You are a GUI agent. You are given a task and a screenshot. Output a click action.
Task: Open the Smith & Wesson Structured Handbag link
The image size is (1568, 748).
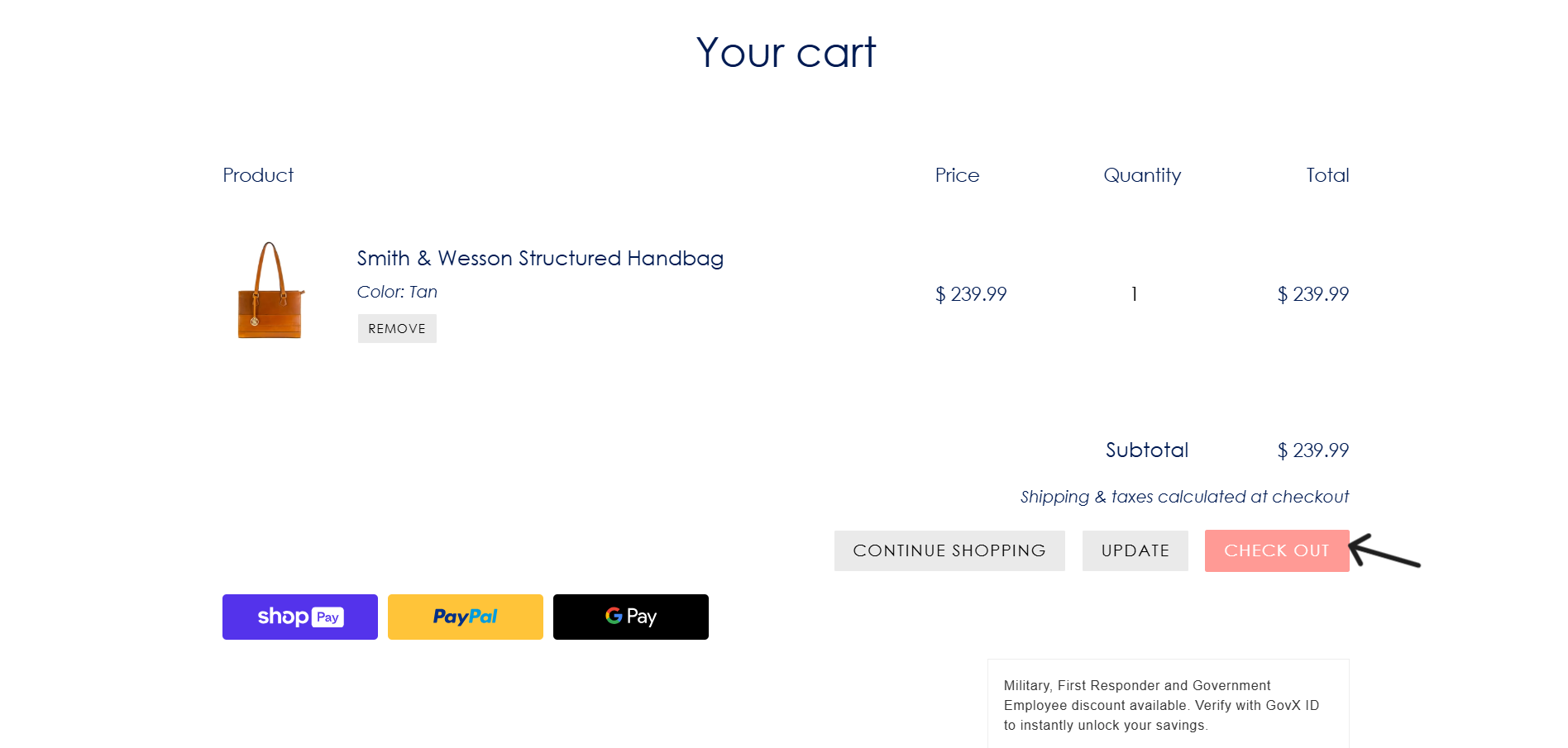point(540,259)
